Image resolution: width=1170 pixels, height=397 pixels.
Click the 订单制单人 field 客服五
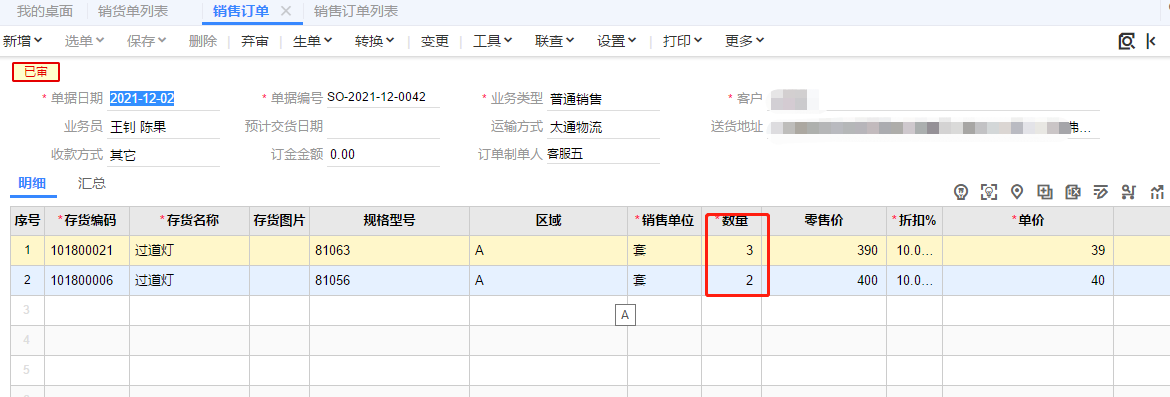point(604,155)
